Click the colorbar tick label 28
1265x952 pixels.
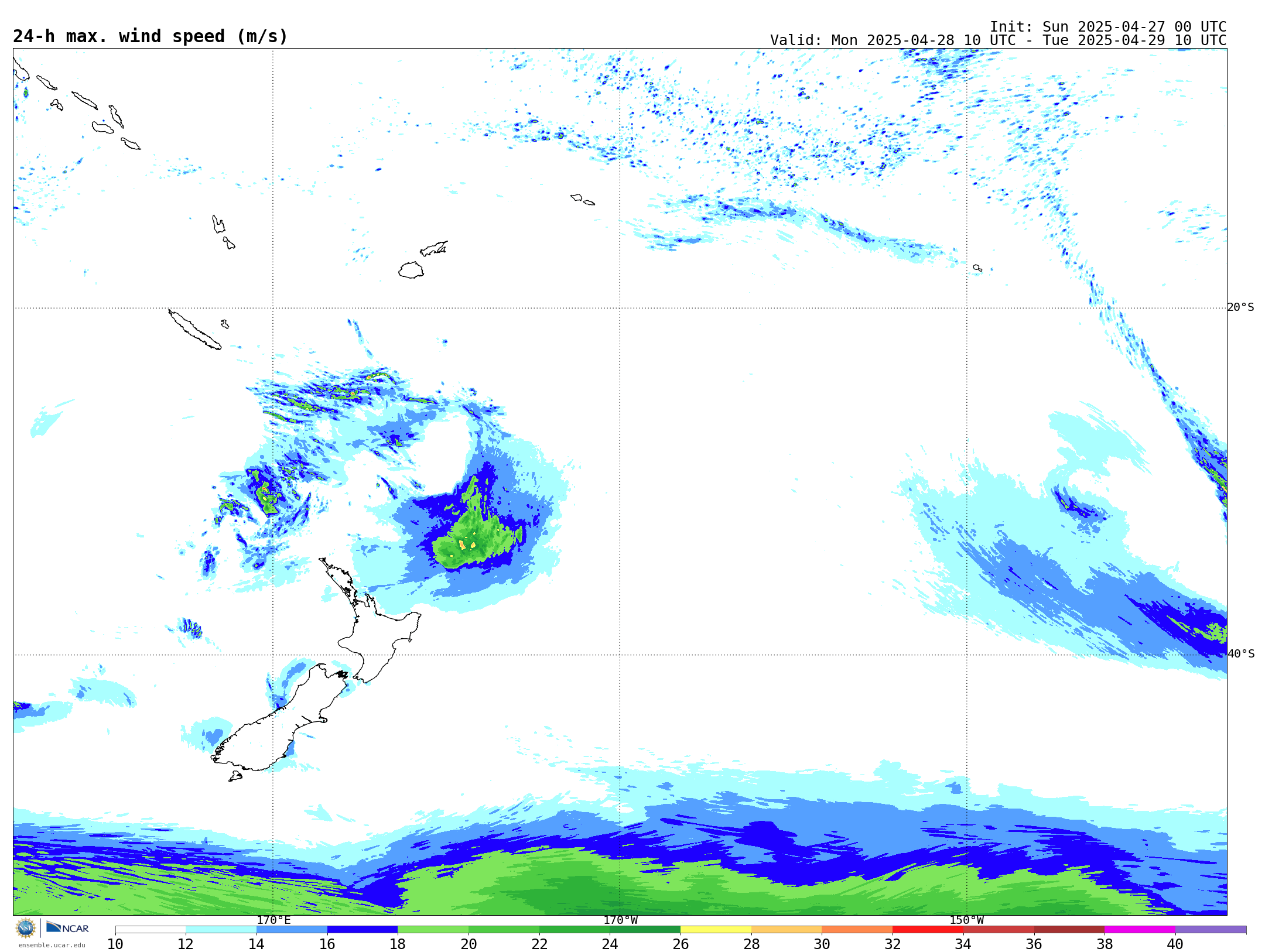(751, 944)
